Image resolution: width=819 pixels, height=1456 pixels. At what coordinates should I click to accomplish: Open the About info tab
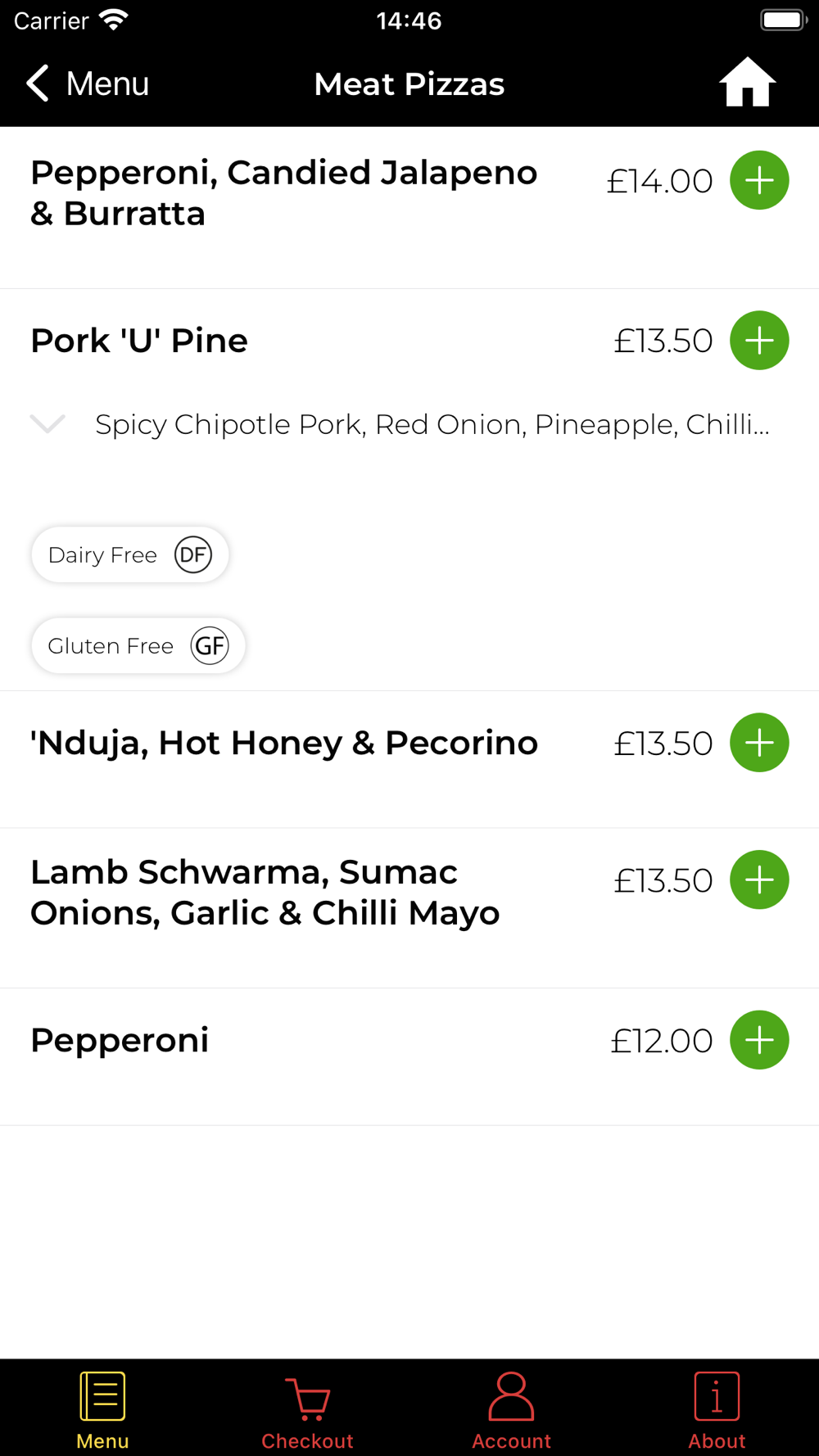(x=717, y=1410)
